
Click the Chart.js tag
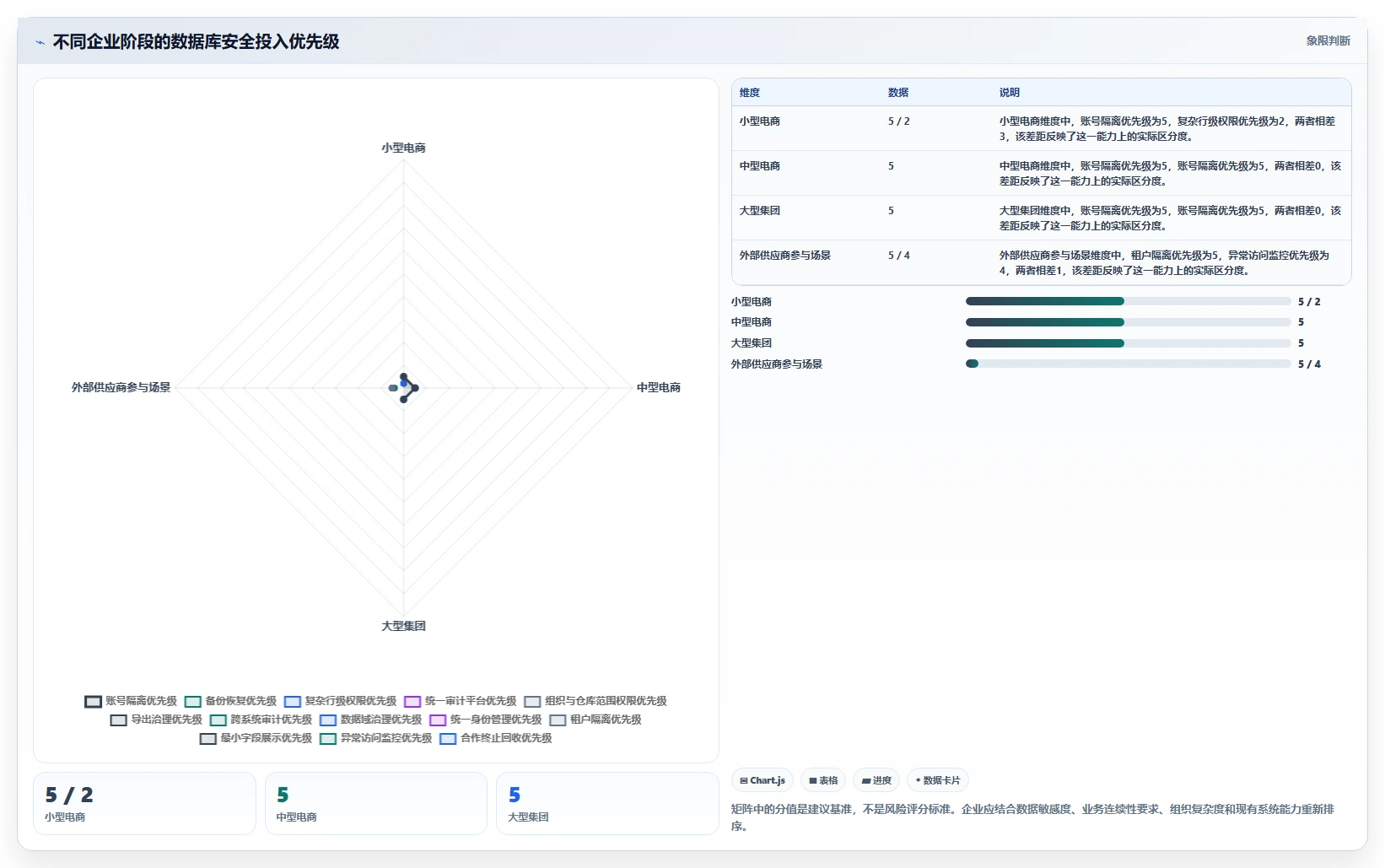[763, 780]
